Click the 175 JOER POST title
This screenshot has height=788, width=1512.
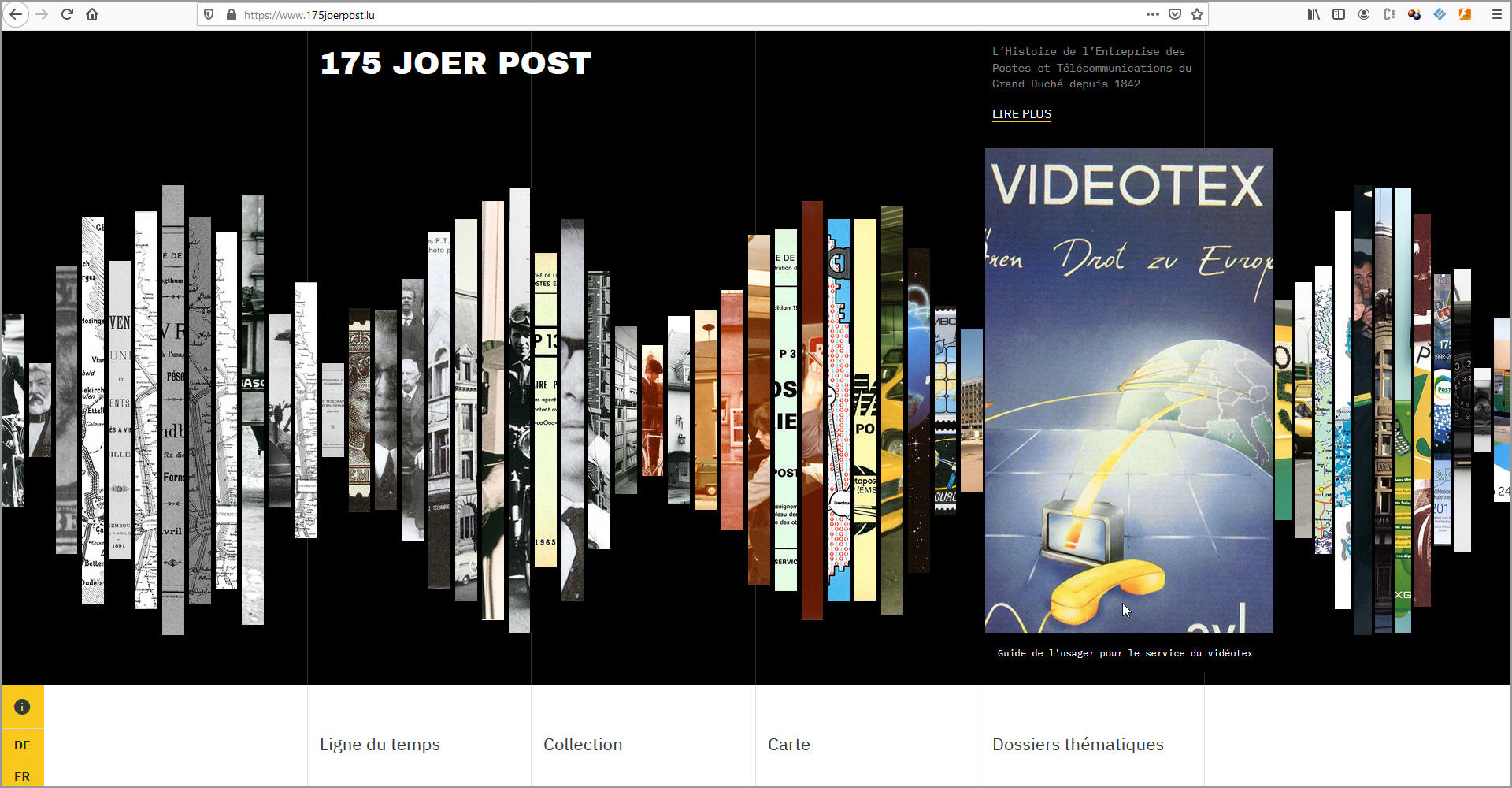tap(456, 63)
